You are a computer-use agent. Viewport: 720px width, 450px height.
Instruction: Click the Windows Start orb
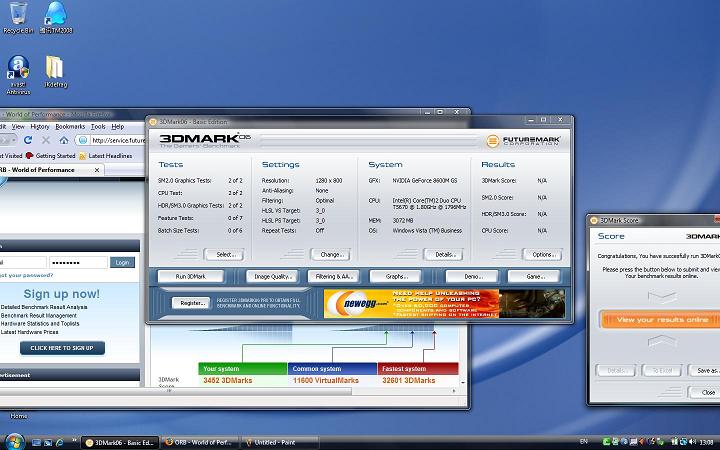(14, 440)
